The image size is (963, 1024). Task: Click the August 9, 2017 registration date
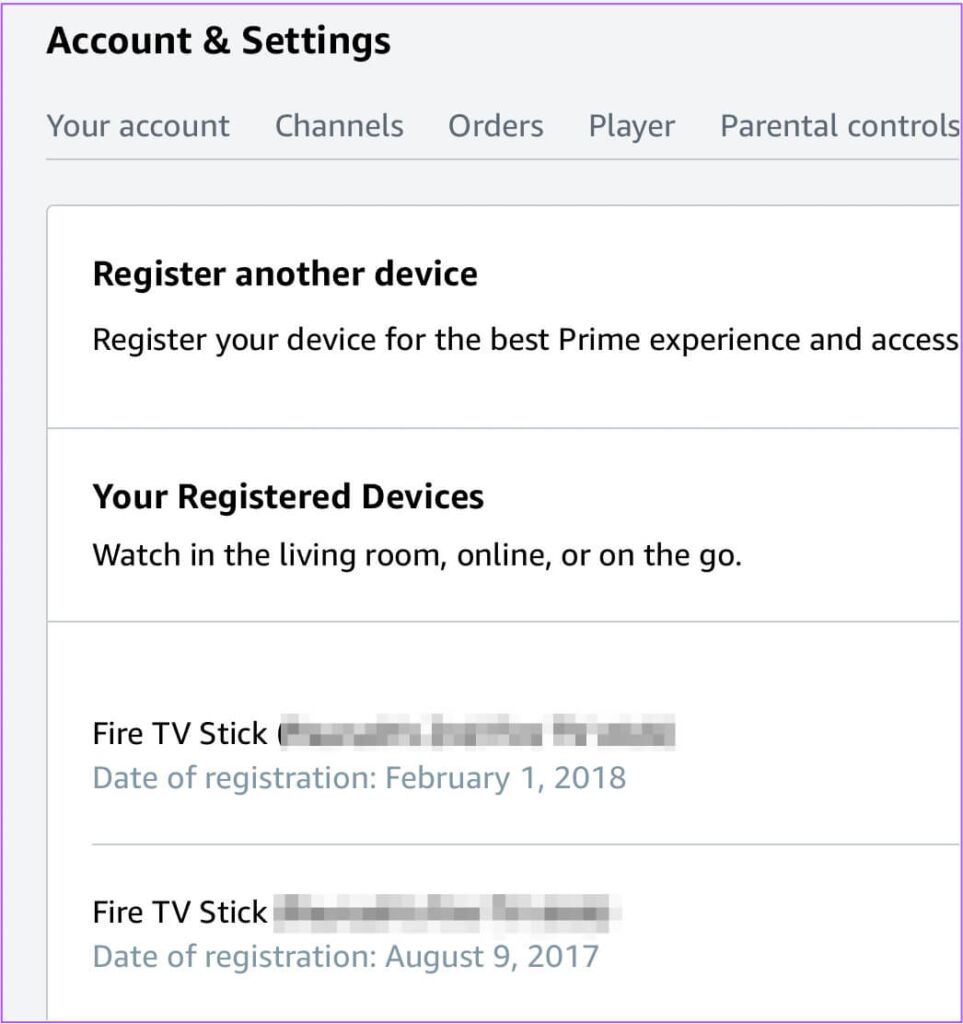pyautogui.click(x=345, y=956)
